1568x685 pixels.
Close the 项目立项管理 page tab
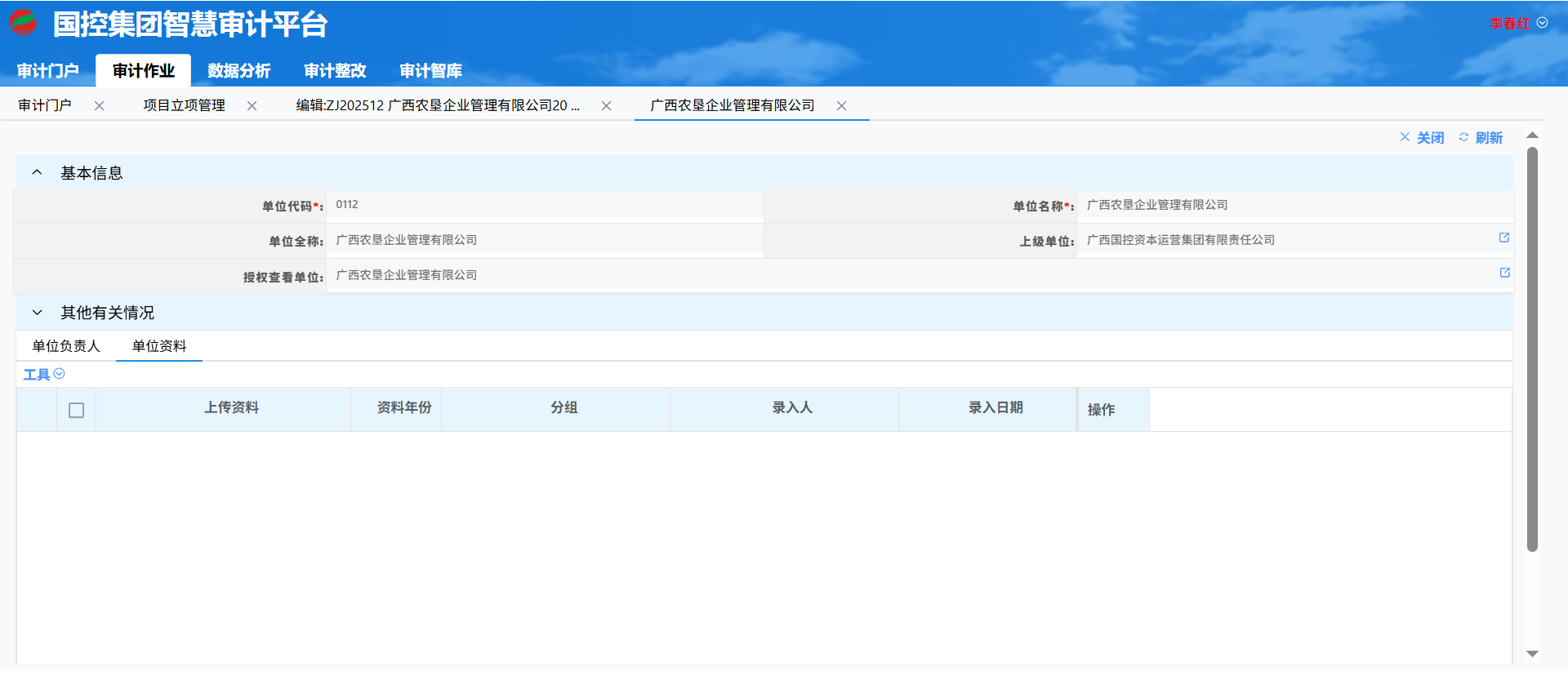coord(252,106)
